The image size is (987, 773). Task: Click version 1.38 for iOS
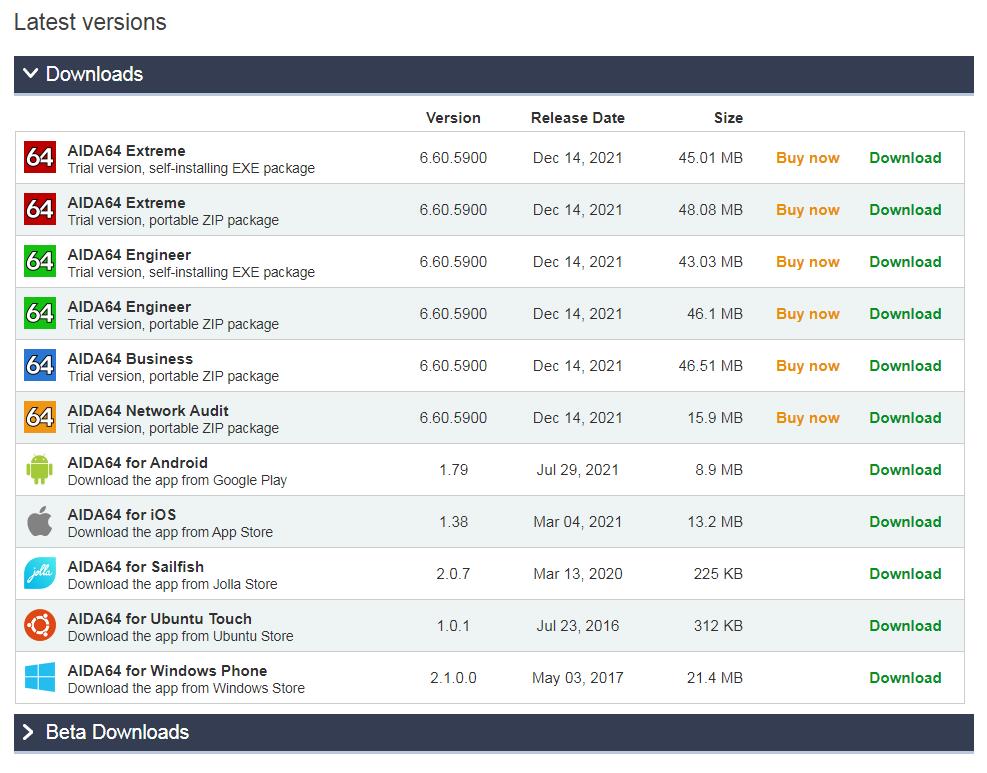coord(454,522)
